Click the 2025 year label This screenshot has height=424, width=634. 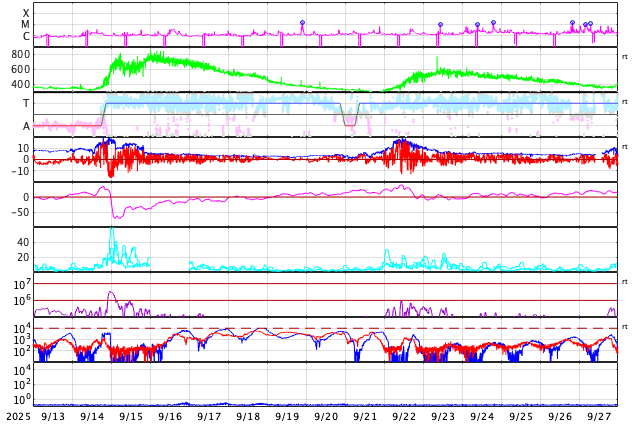click(15, 416)
